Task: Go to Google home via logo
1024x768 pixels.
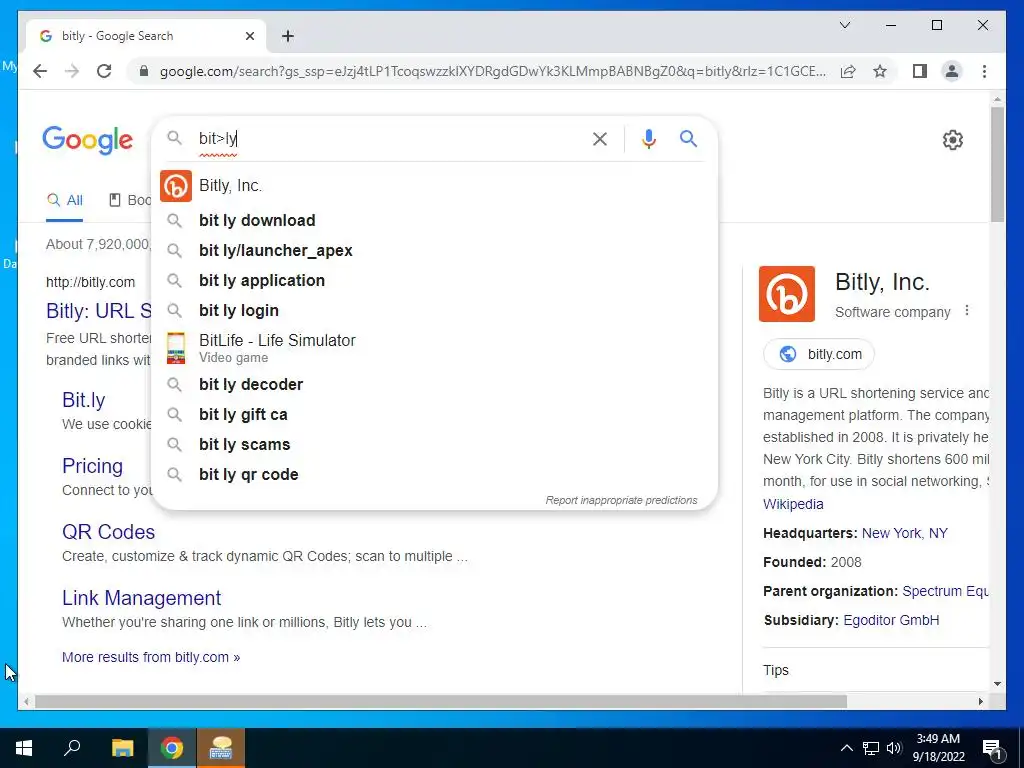Action: coord(88,140)
